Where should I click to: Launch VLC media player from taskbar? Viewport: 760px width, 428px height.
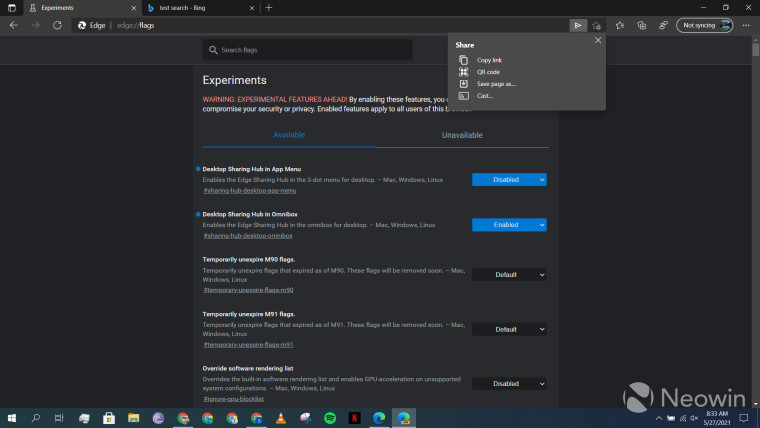pyautogui.click(x=281, y=418)
